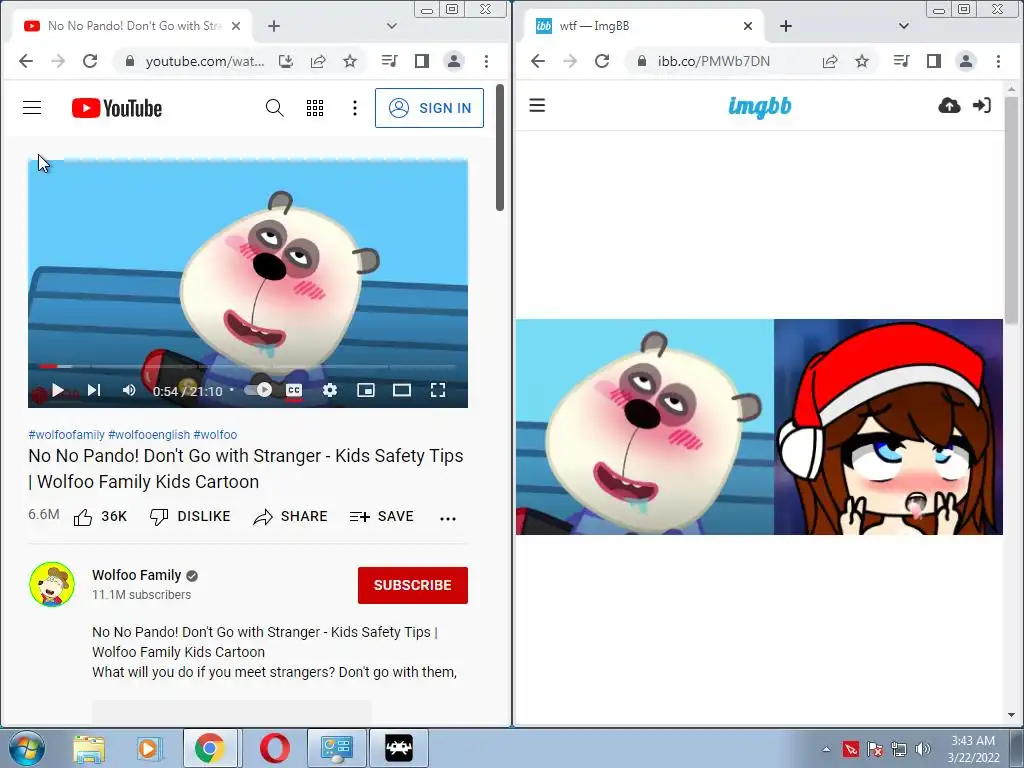Click the imgbb logo
The width and height of the screenshot is (1024, 768).
[760, 106]
